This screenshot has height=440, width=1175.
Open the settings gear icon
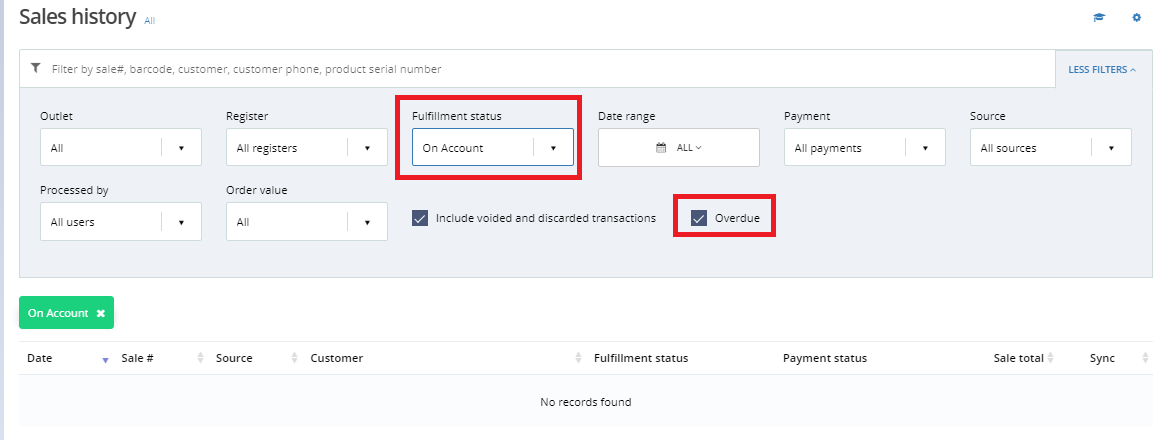pos(1137,17)
